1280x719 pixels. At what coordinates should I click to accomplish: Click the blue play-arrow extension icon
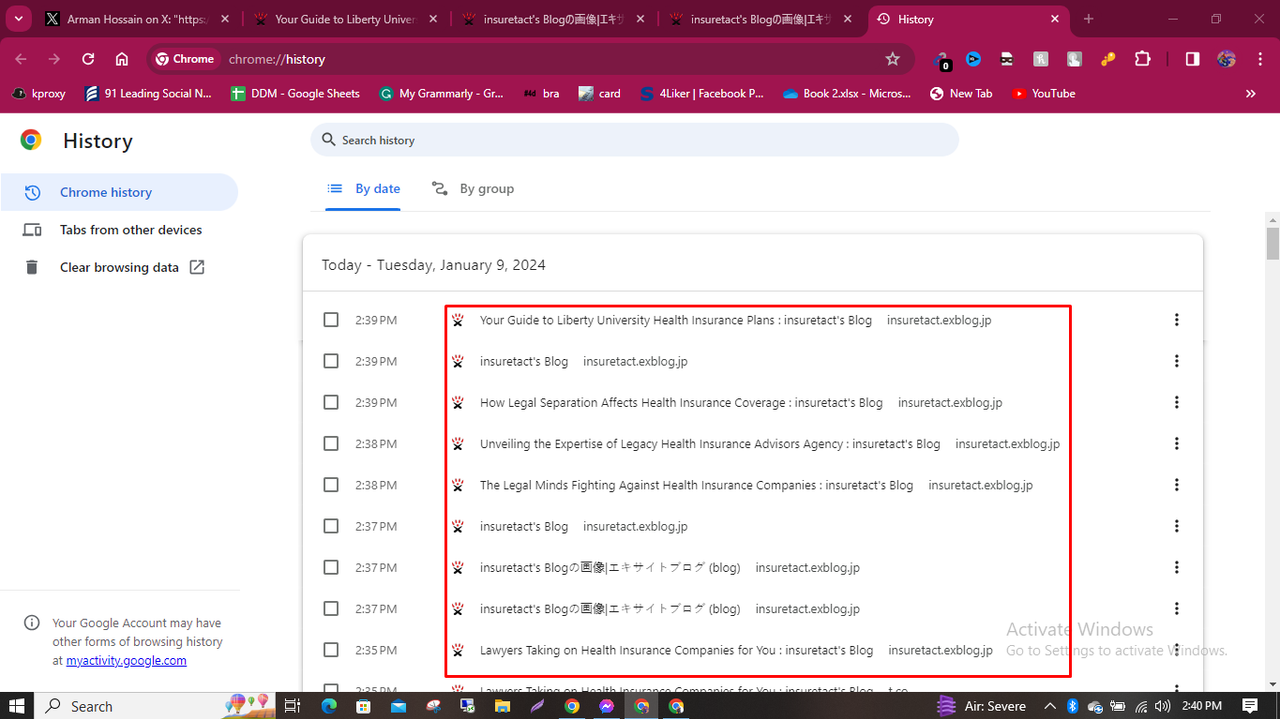(x=973, y=59)
